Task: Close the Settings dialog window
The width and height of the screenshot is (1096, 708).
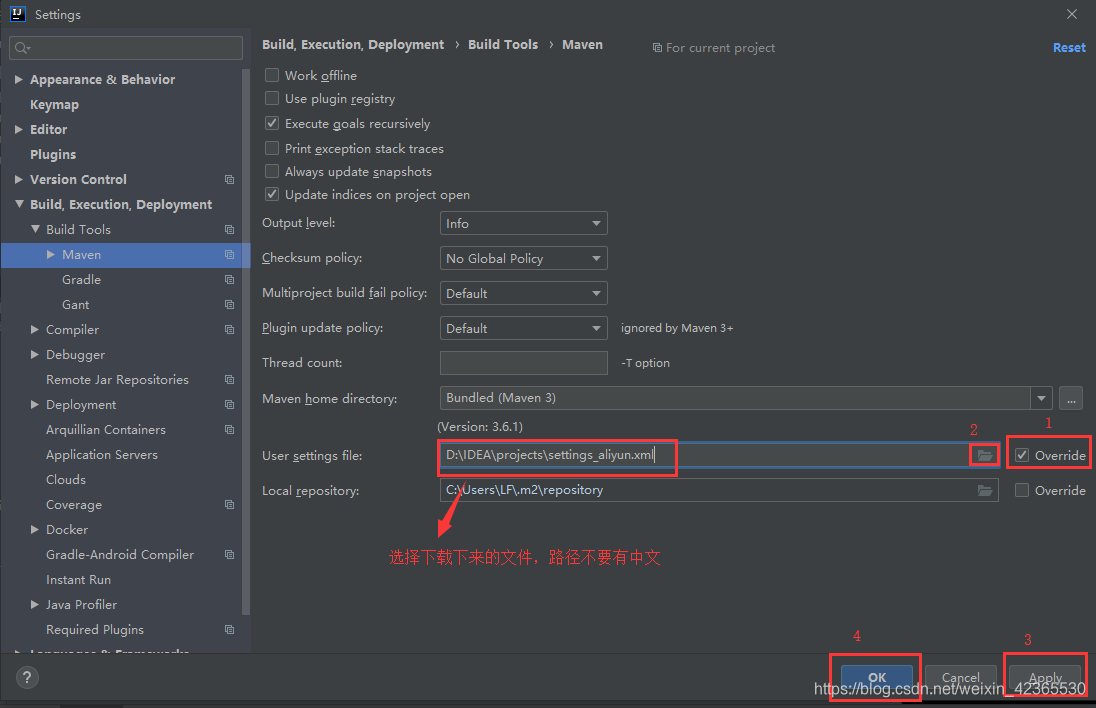Action: click(x=1072, y=14)
